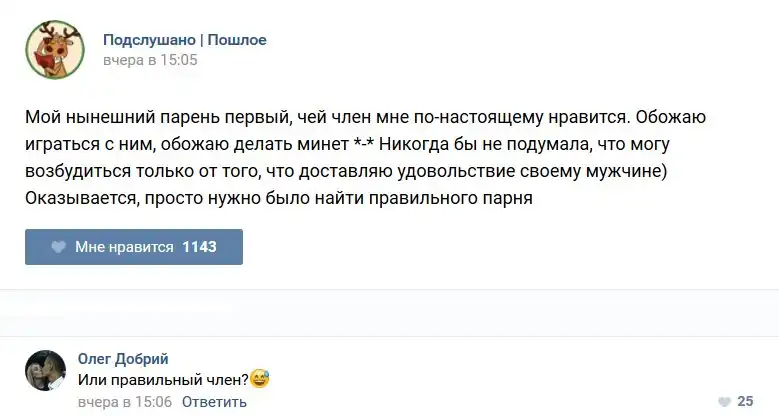Click the "Мне нравится" label text
This screenshot has width=779, height=417.
pos(125,247)
